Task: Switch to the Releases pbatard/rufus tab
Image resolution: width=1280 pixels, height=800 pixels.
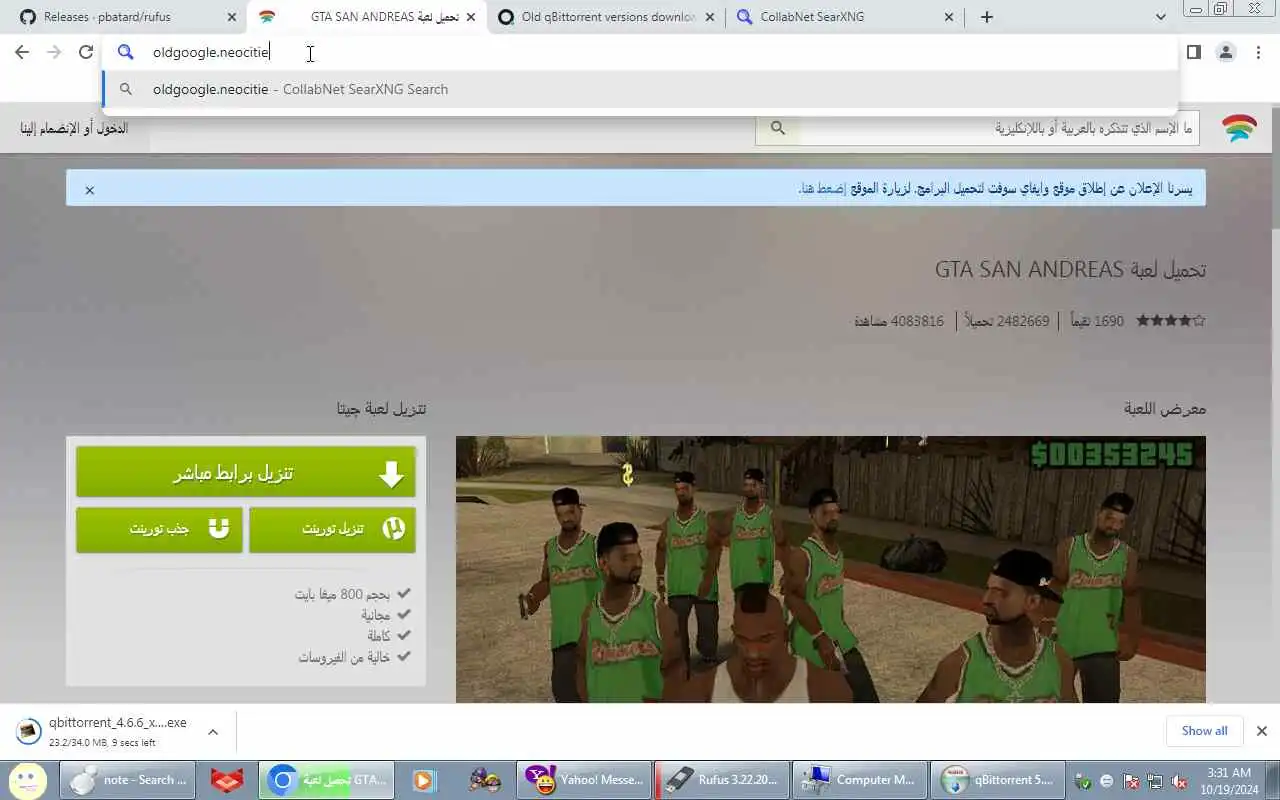Action: coord(123,17)
